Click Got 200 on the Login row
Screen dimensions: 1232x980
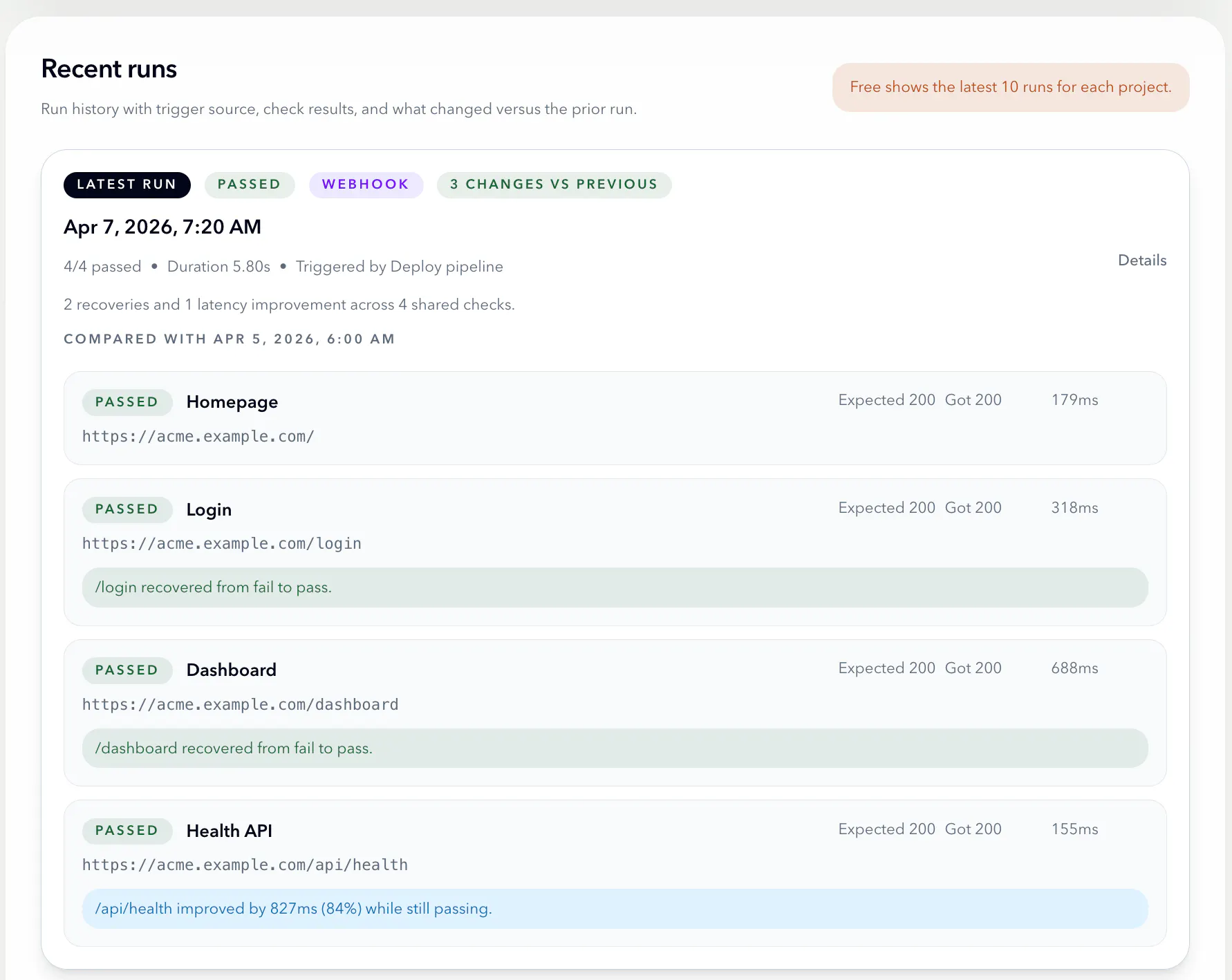pos(973,508)
